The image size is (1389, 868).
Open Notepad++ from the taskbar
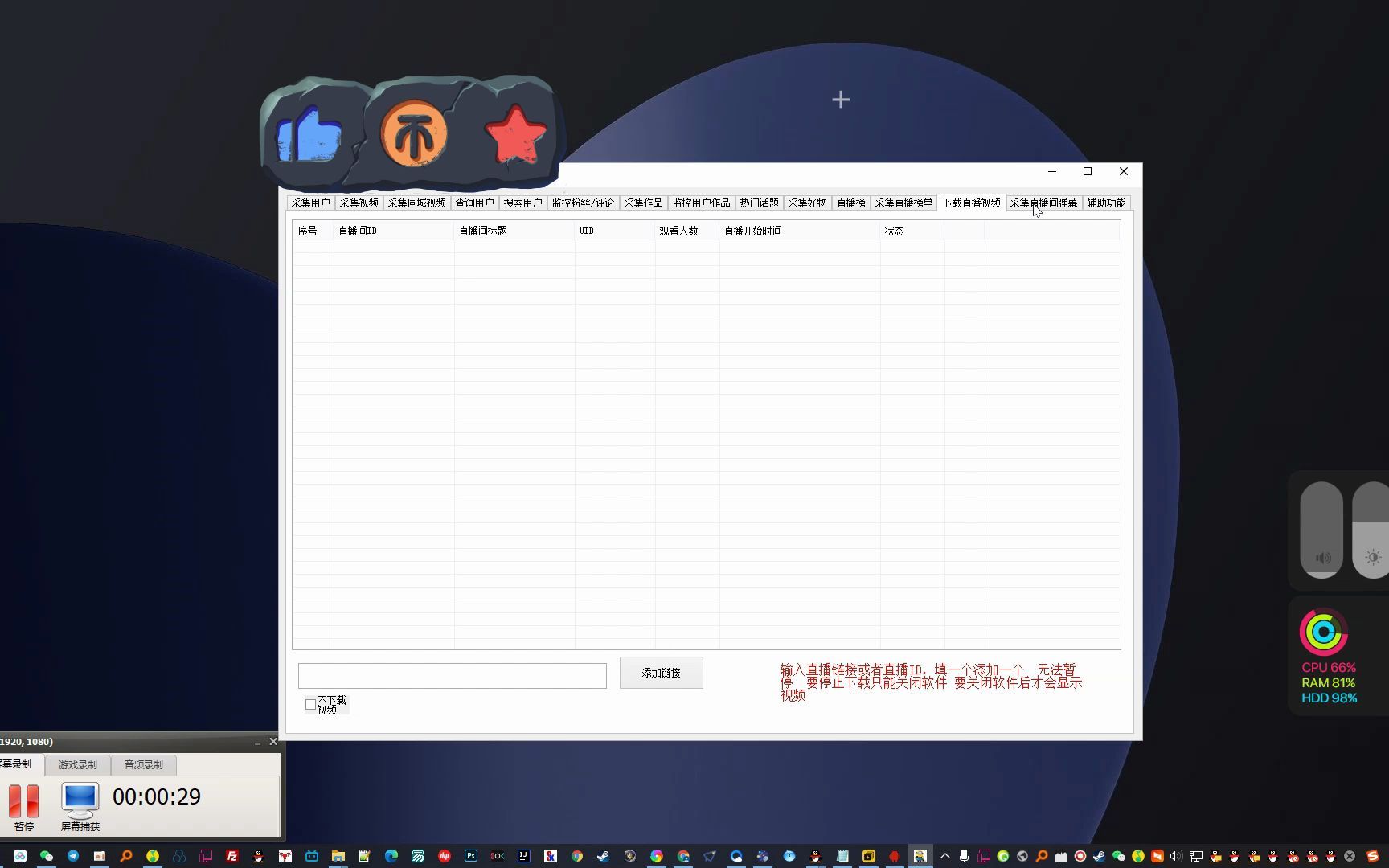pyautogui.click(x=365, y=856)
